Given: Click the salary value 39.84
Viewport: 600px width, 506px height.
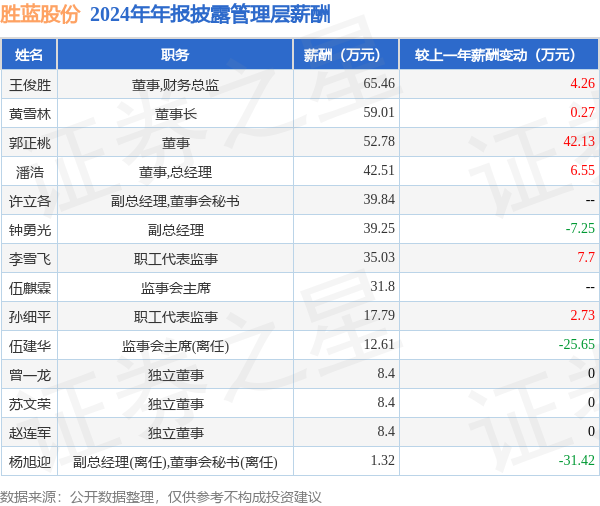Looking at the screenshot, I should point(379,199).
